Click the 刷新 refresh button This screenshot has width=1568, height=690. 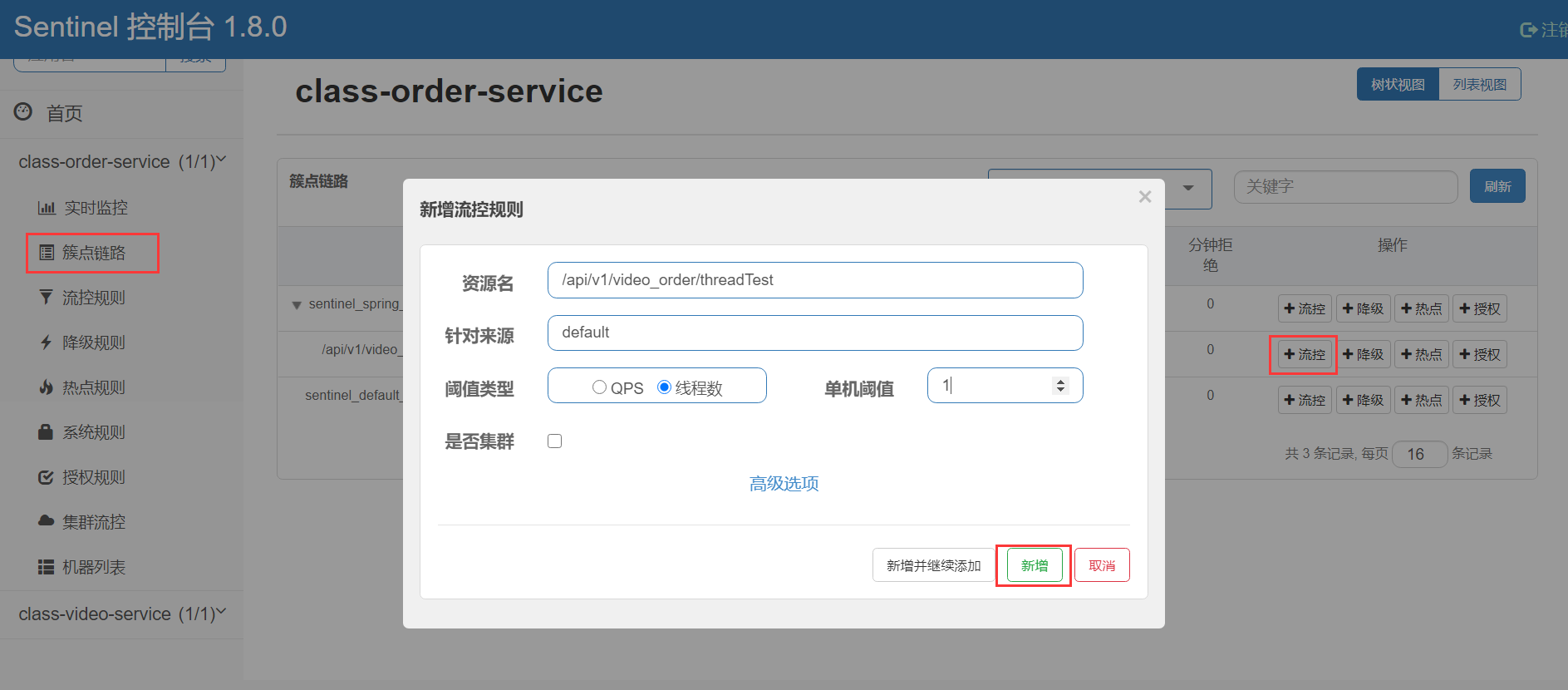click(1497, 186)
